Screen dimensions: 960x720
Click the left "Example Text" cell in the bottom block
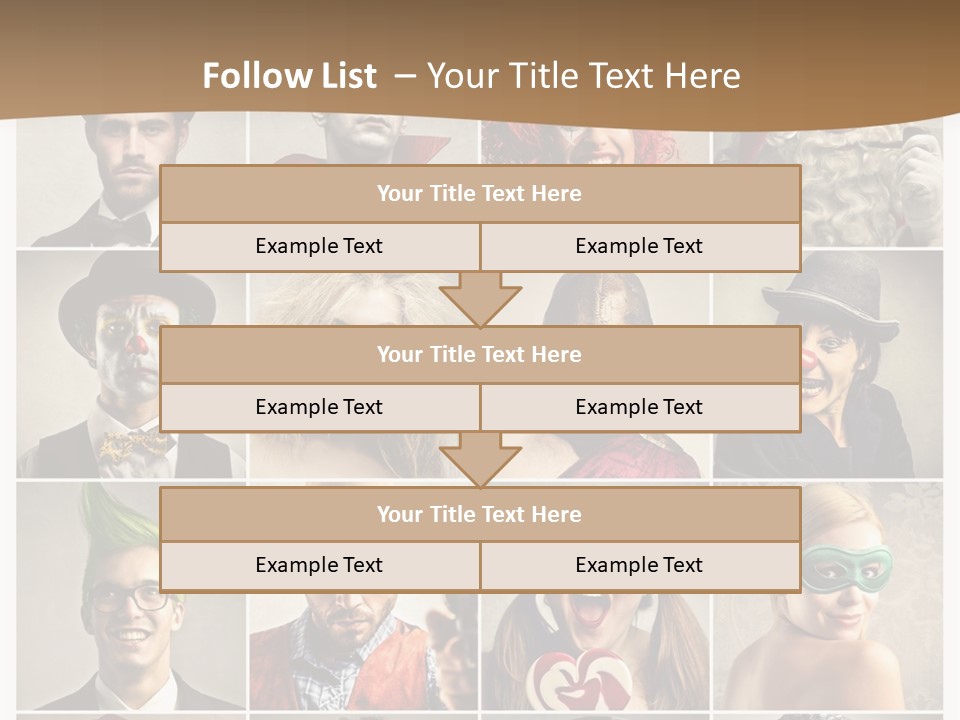tap(319, 566)
